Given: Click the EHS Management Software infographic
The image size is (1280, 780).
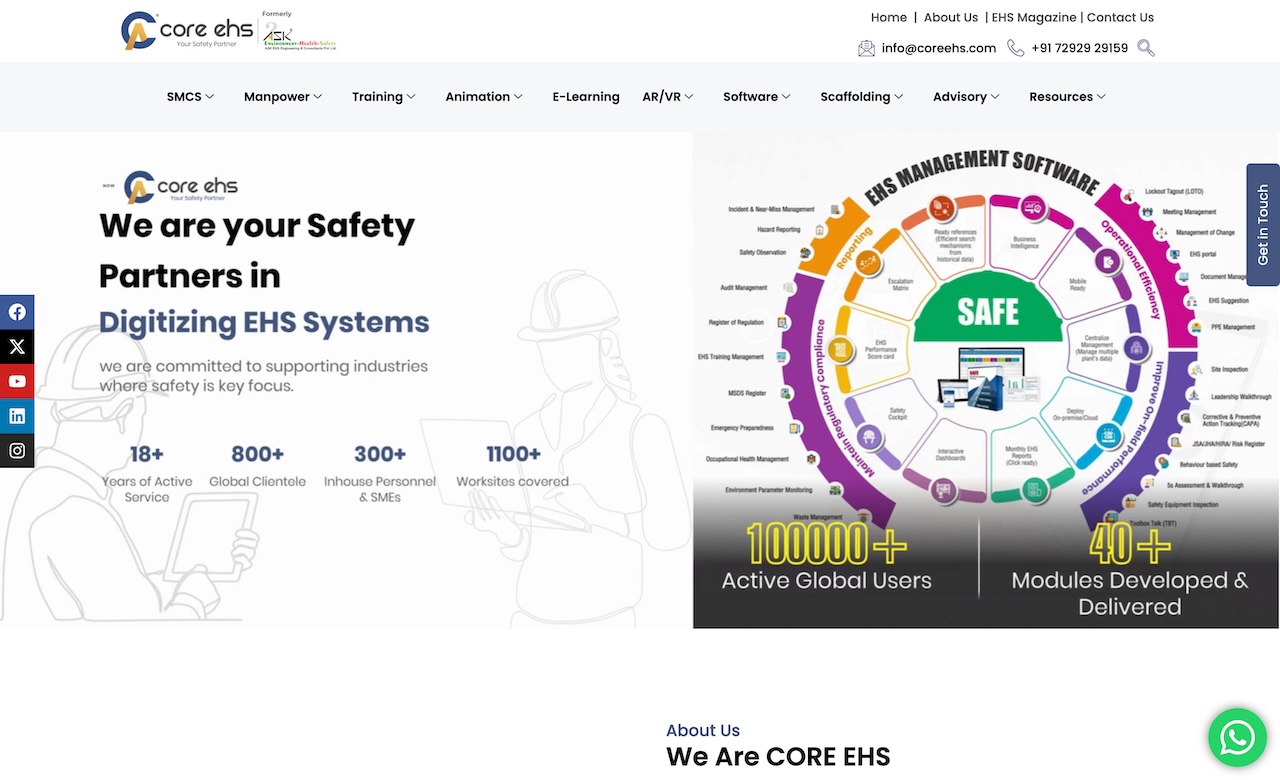Looking at the screenshot, I should 985,380.
